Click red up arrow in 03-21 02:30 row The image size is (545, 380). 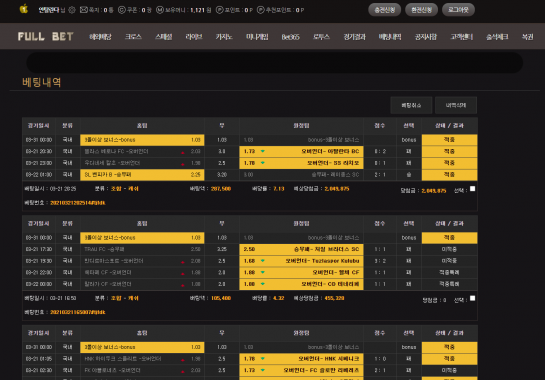point(183,372)
